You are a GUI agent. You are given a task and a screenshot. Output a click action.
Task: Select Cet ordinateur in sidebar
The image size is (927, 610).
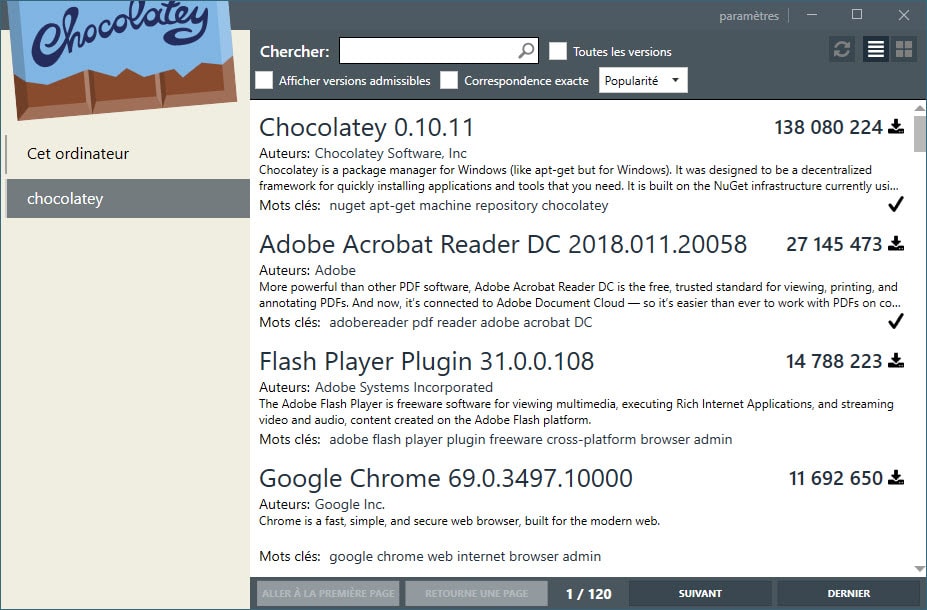tap(128, 154)
